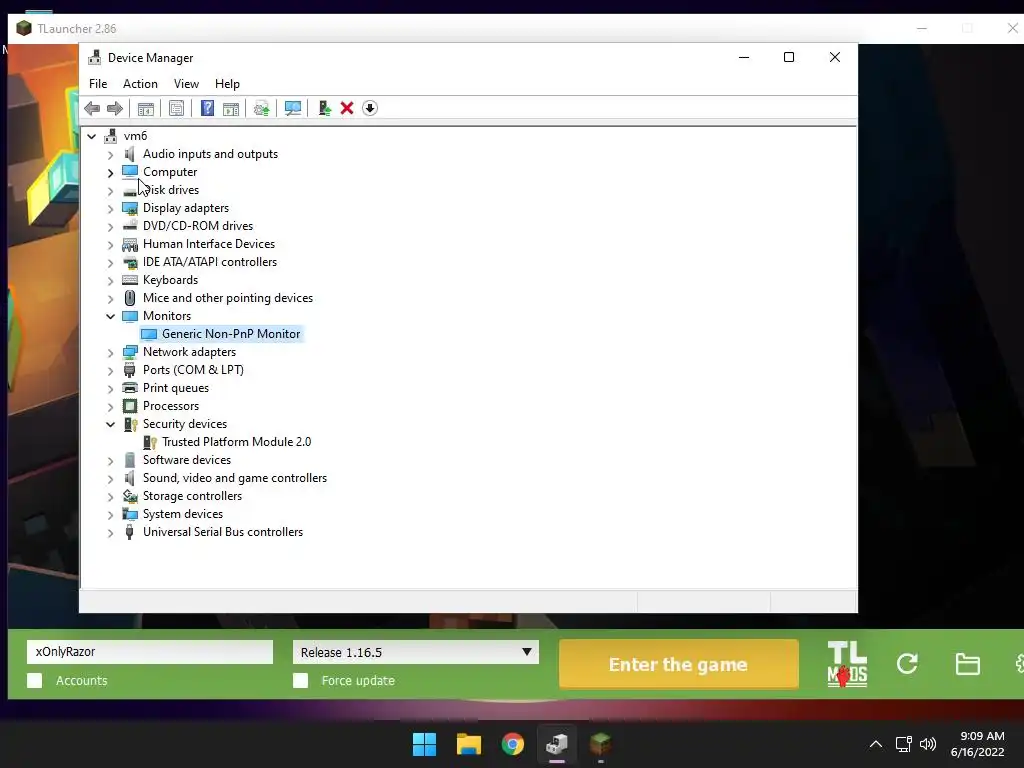Click the refresh icon in TLauncher
This screenshot has width=1024, height=768.
907,664
